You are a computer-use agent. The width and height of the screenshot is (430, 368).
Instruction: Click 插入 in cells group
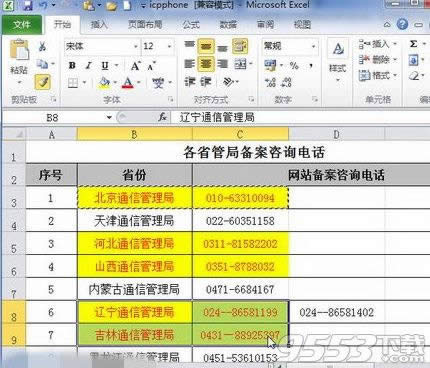[x=378, y=44]
